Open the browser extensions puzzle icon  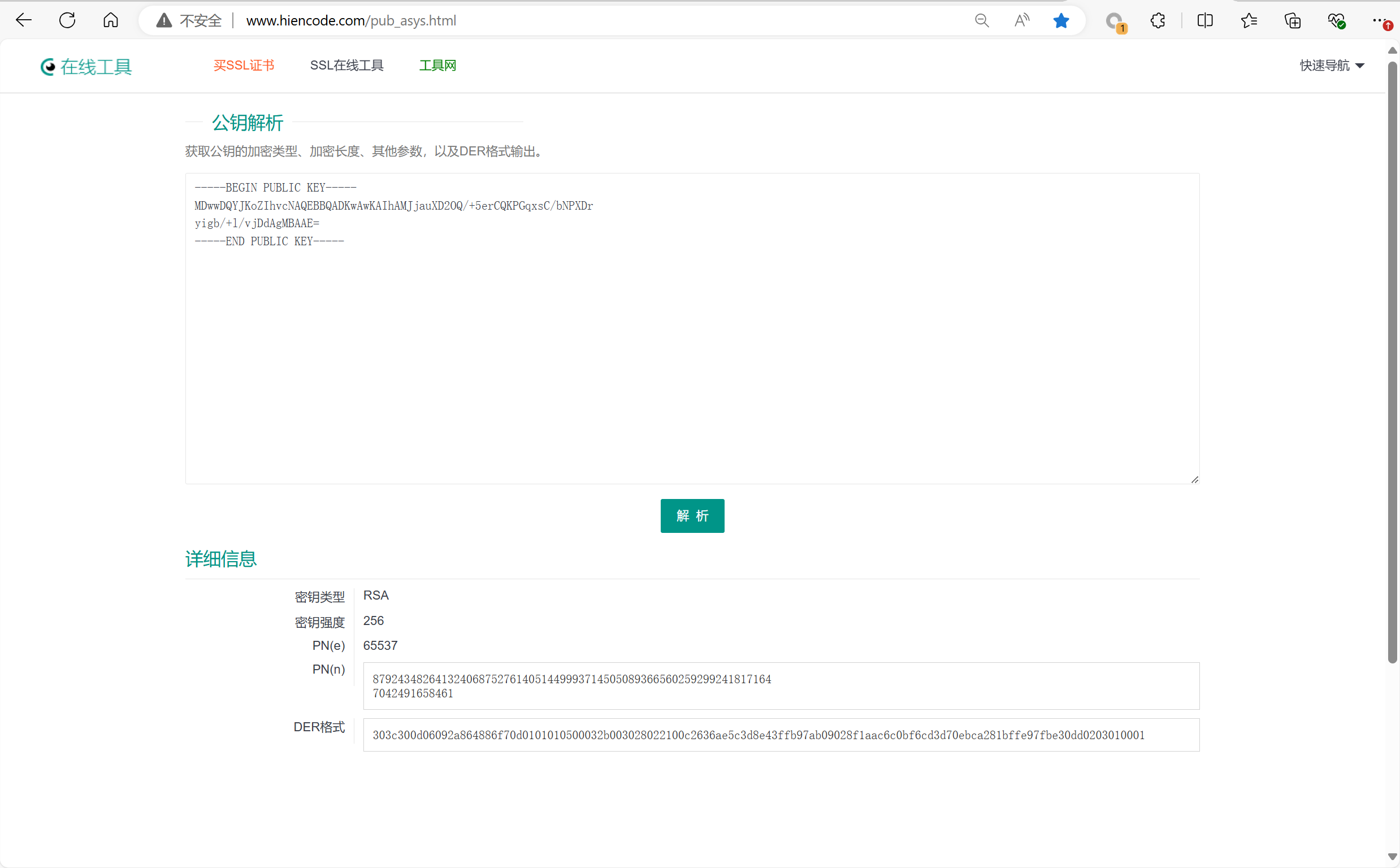pyautogui.click(x=1158, y=21)
